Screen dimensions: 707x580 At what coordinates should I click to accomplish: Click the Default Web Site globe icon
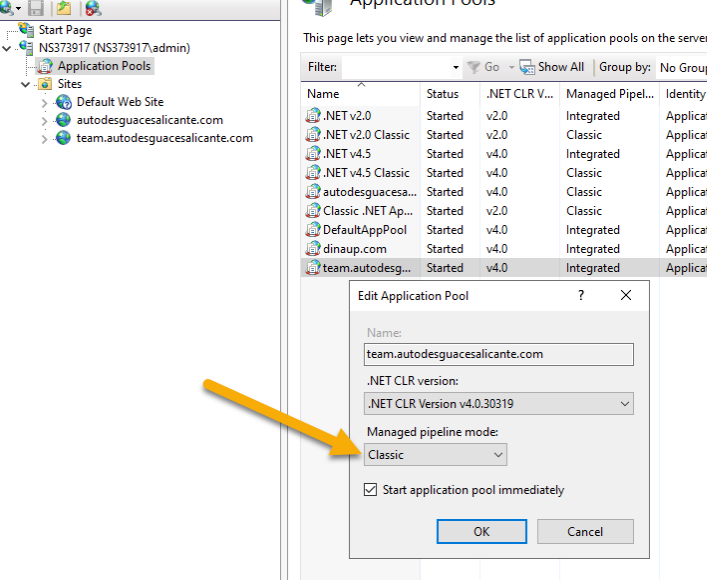64,102
